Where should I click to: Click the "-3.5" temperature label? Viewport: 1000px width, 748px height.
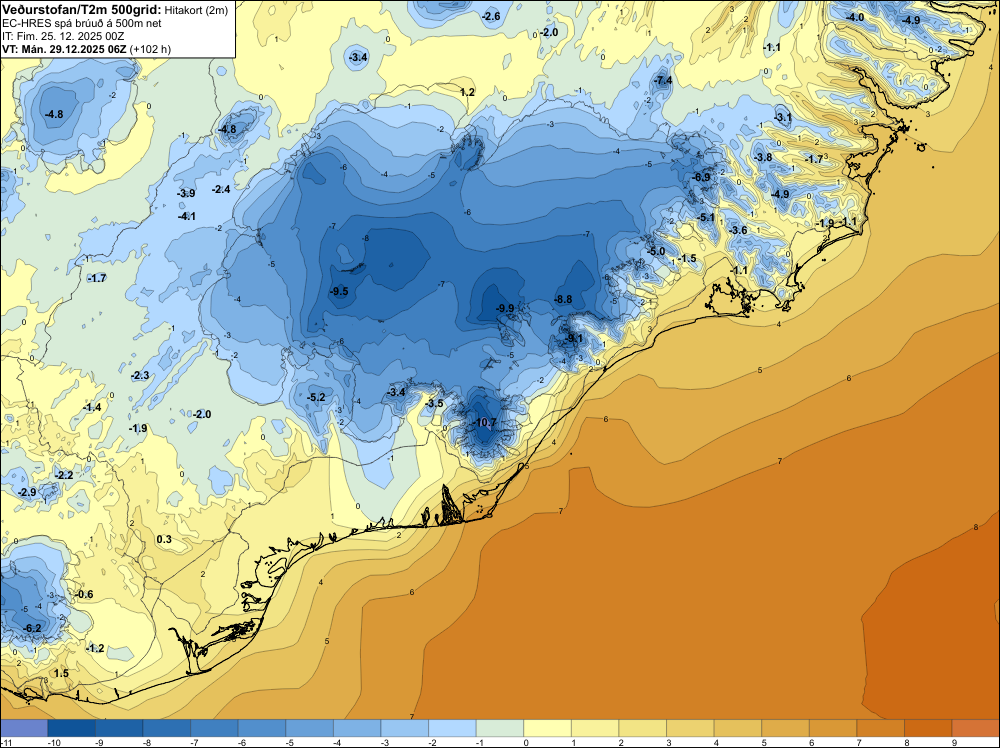click(x=434, y=404)
